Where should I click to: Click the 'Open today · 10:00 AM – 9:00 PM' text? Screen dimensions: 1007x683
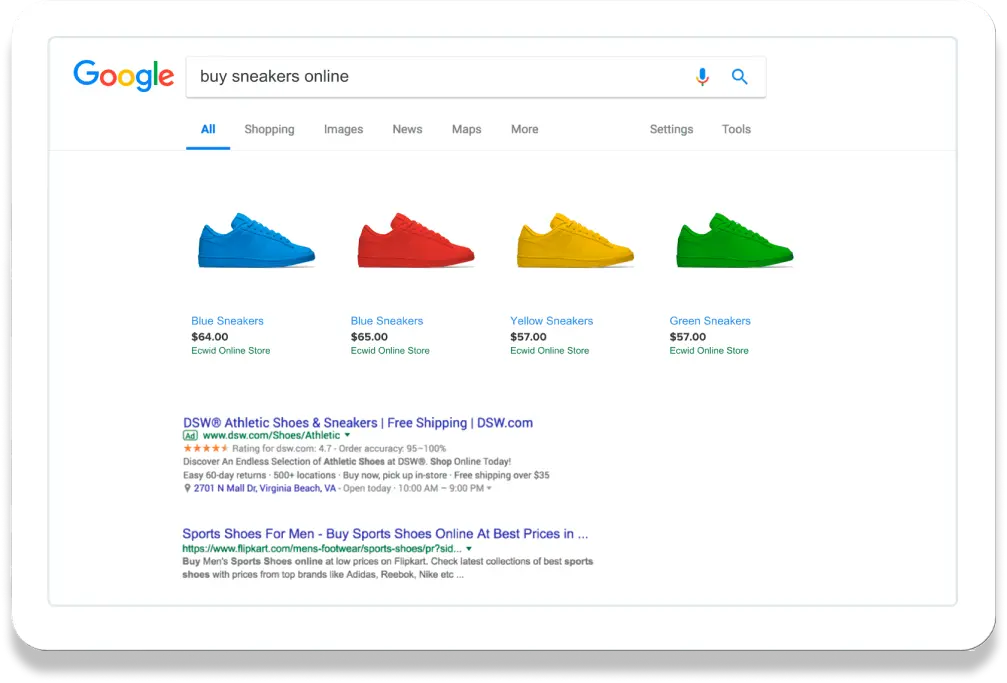[x=414, y=488]
